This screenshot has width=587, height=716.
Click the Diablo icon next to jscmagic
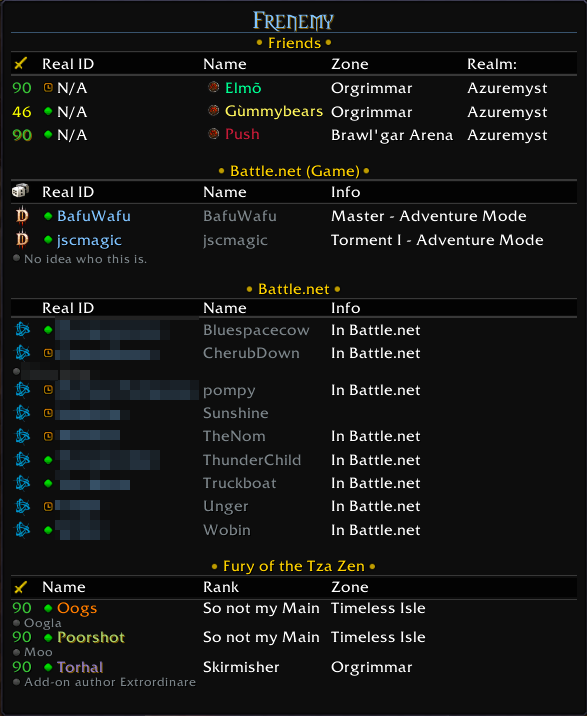pos(22,240)
